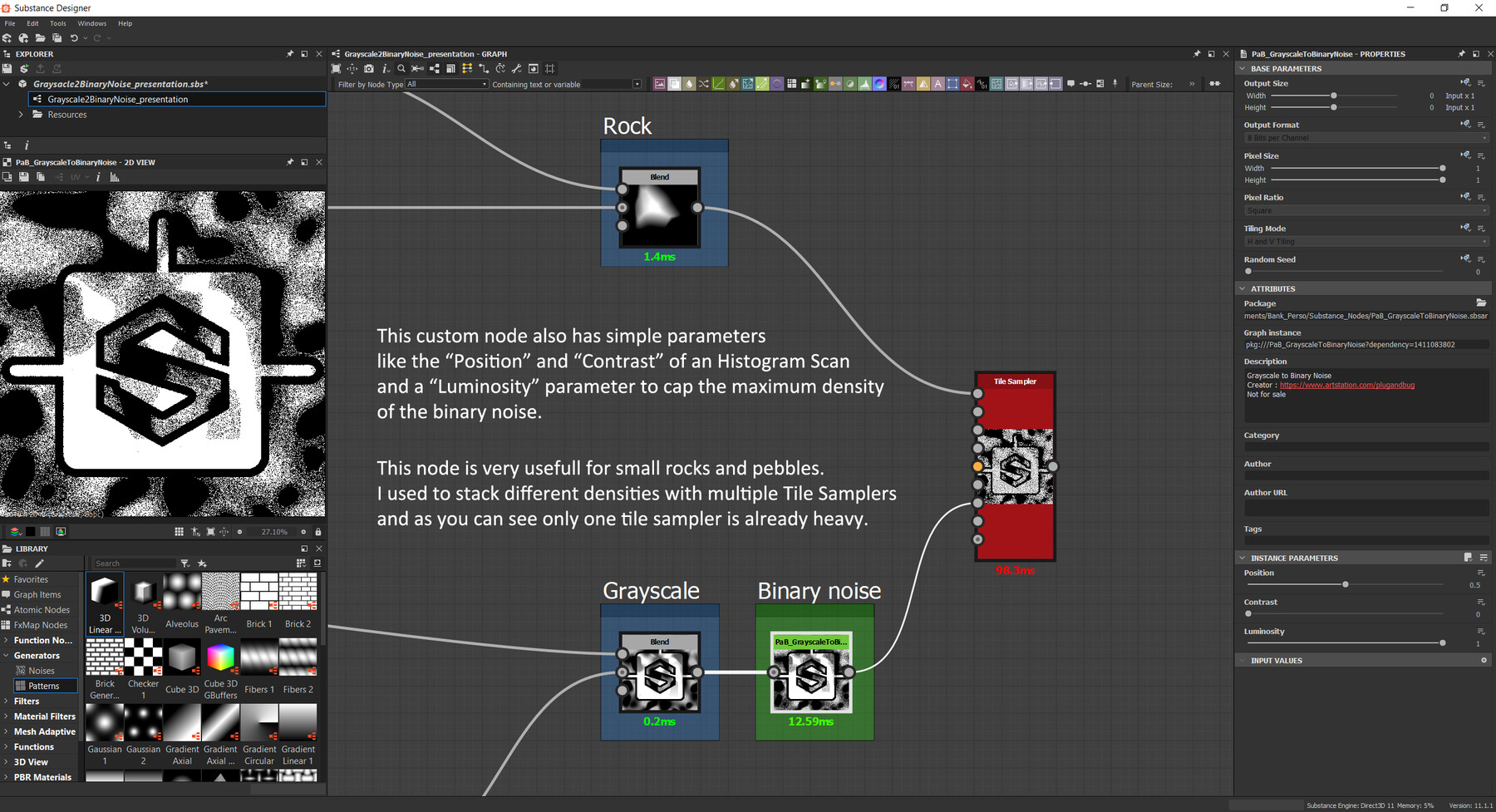
Task: Open the Edit menu
Action: [32, 23]
